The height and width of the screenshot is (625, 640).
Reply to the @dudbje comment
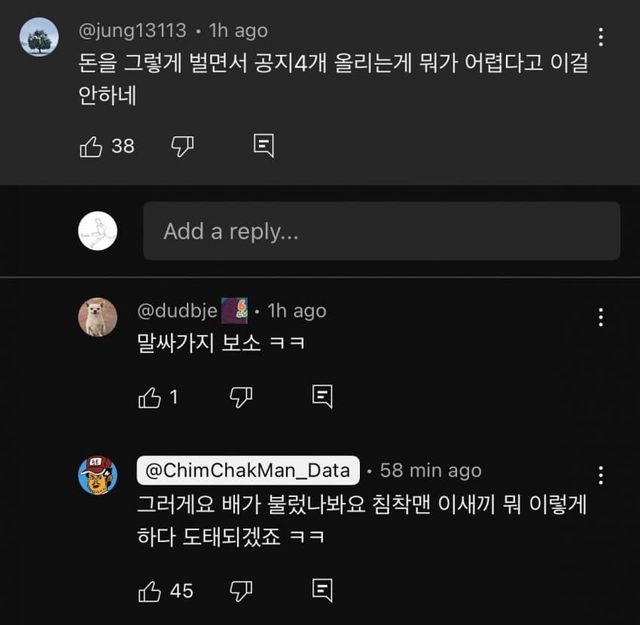pos(322,397)
